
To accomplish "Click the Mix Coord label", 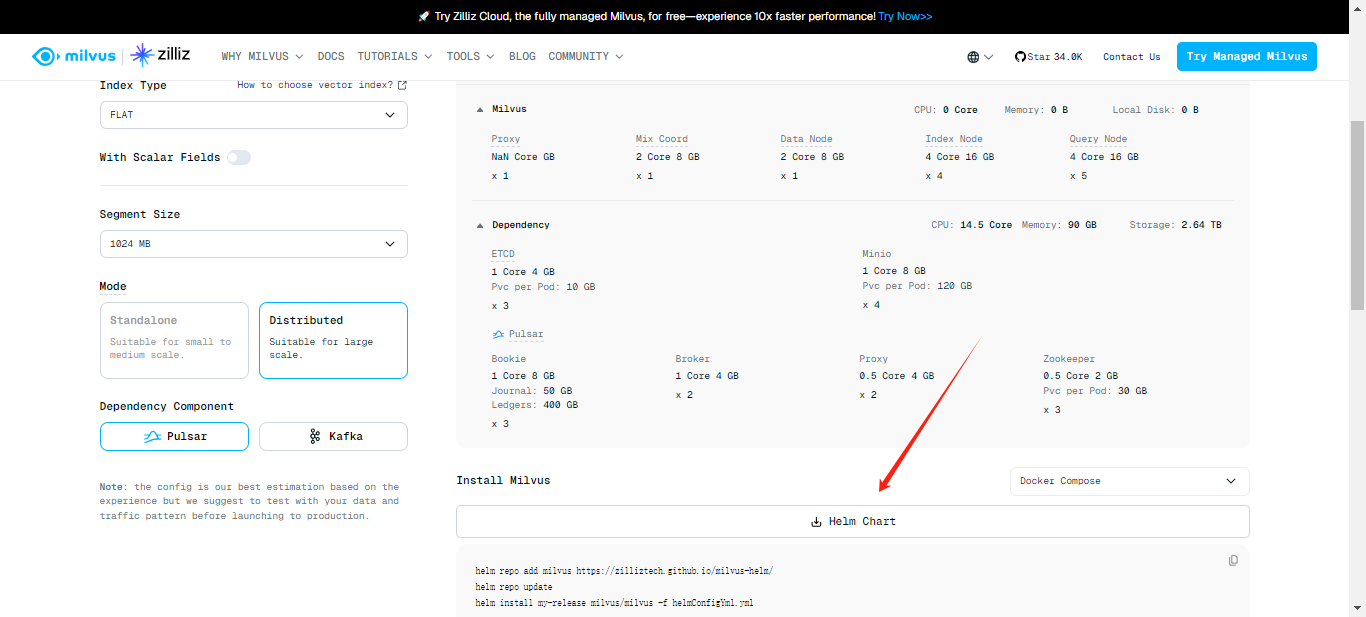I will (x=661, y=139).
